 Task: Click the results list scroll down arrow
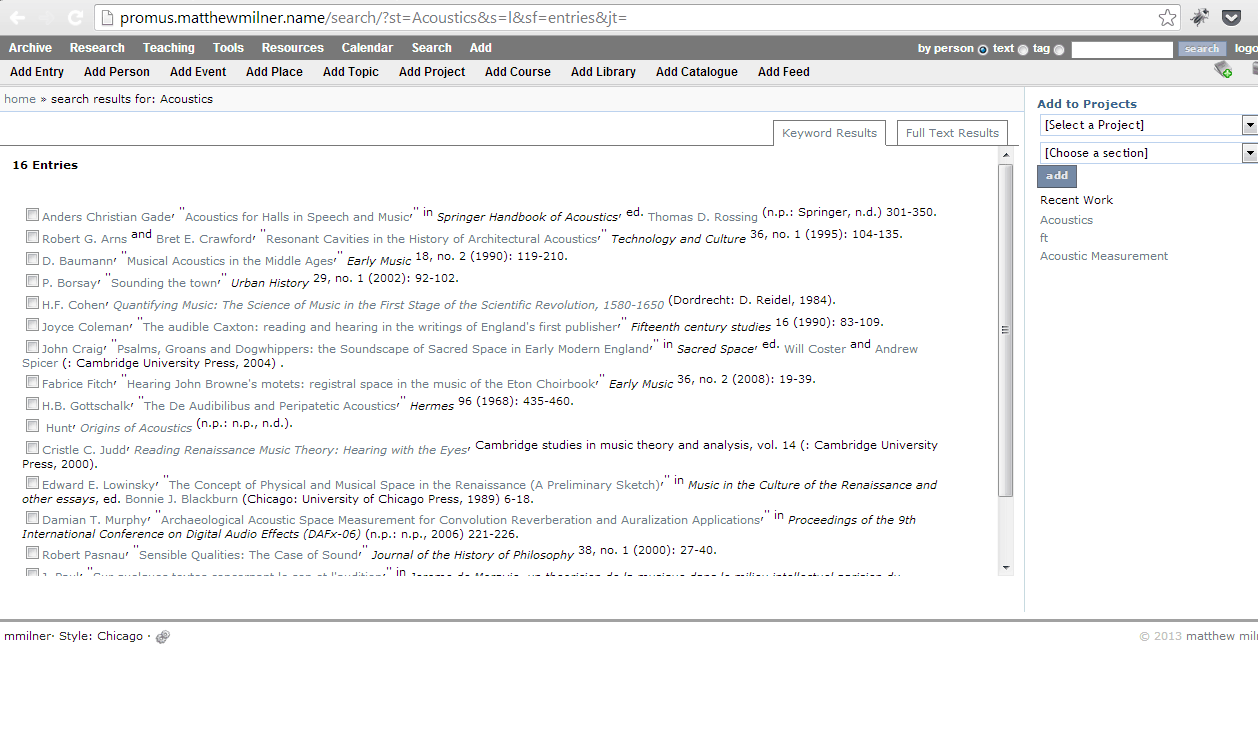pos(1005,568)
